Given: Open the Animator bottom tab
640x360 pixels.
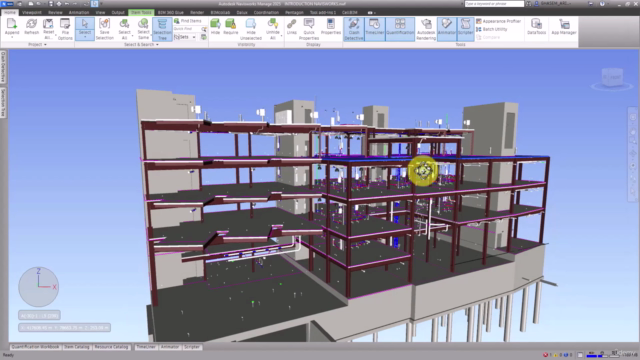Looking at the screenshot, I should tap(170, 347).
